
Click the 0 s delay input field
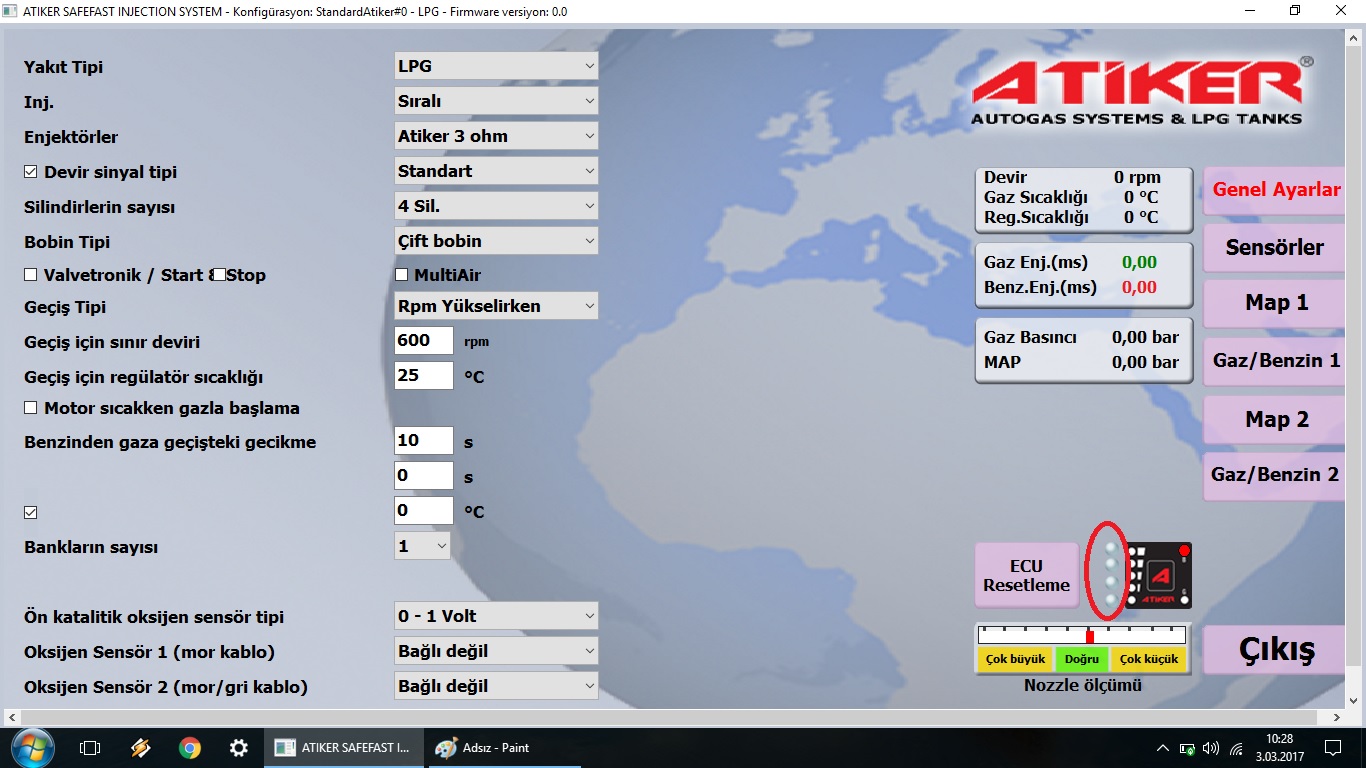pyautogui.click(x=424, y=475)
